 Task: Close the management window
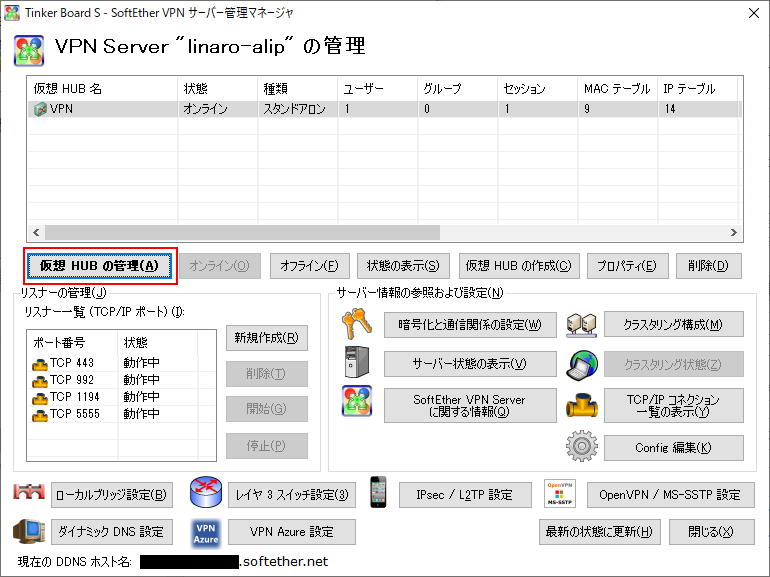(x=754, y=13)
